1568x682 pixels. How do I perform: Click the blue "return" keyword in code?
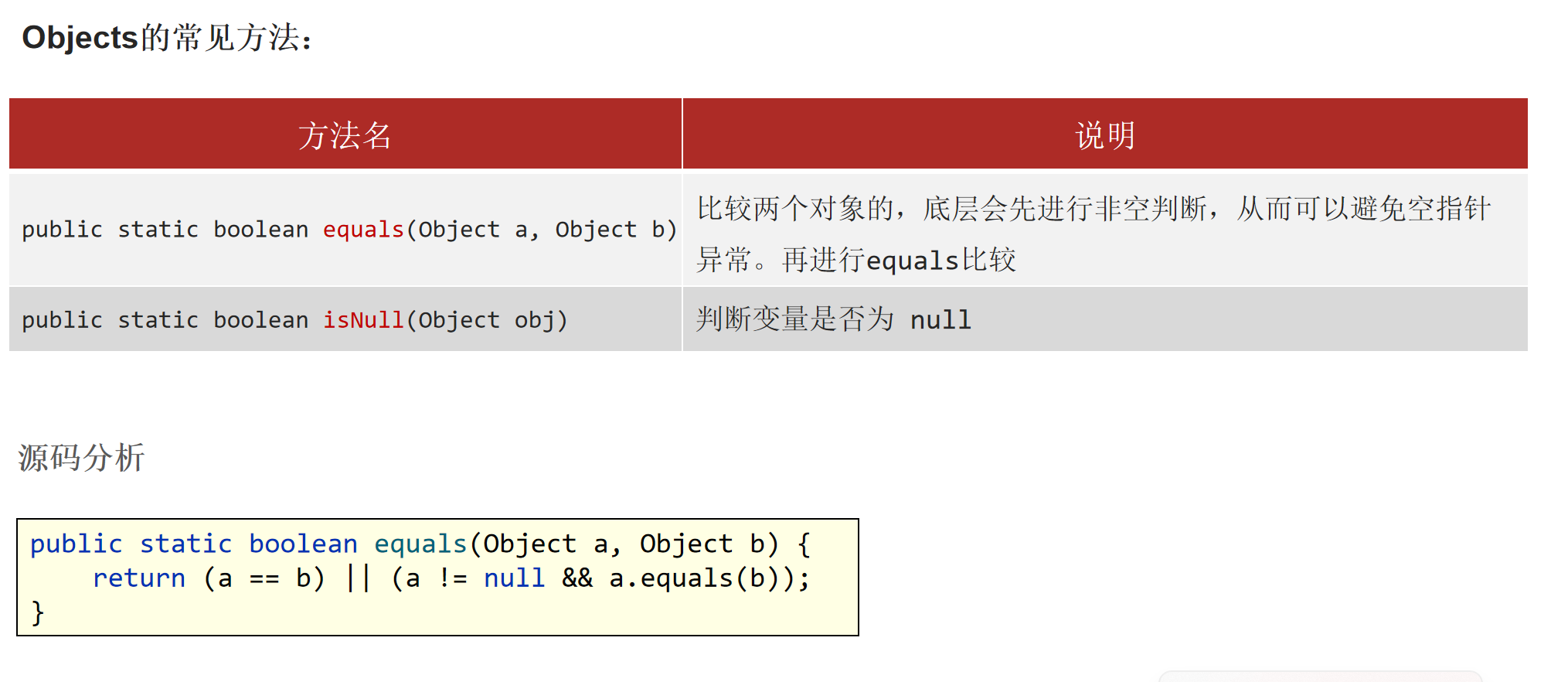tap(139, 578)
